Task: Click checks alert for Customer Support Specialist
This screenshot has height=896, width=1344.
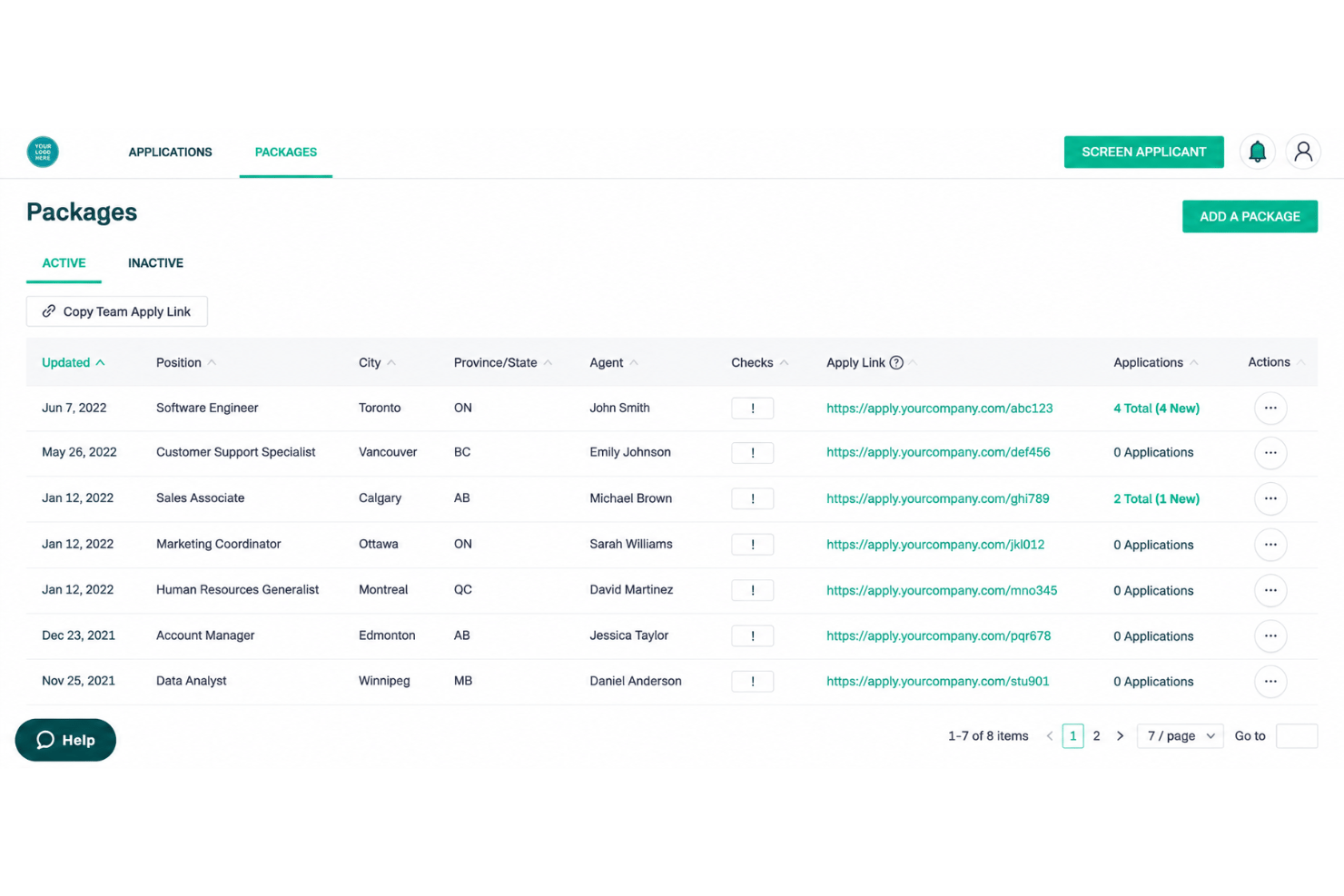Action: [x=753, y=453]
